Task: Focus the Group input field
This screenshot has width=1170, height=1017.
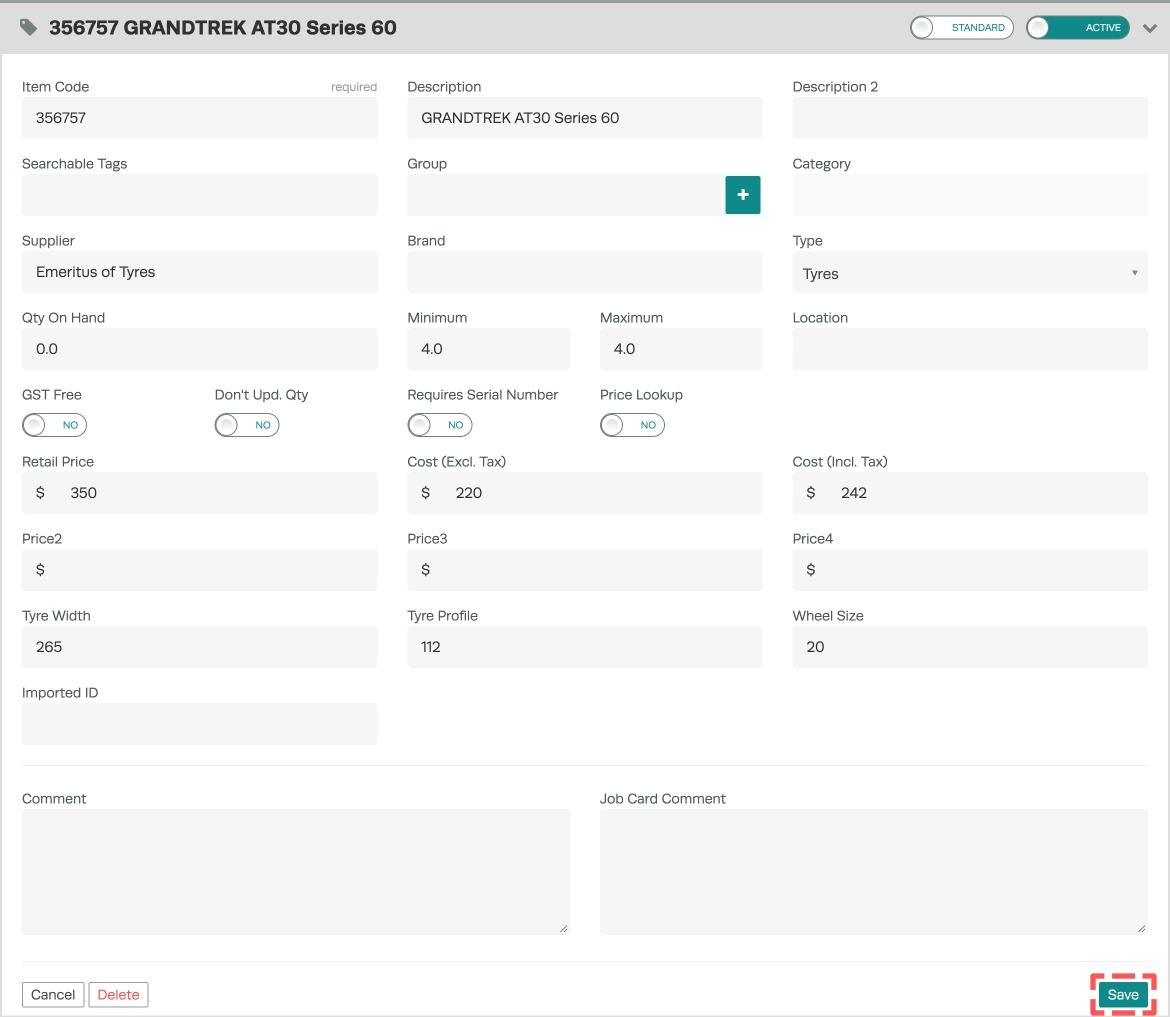Action: (566, 195)
